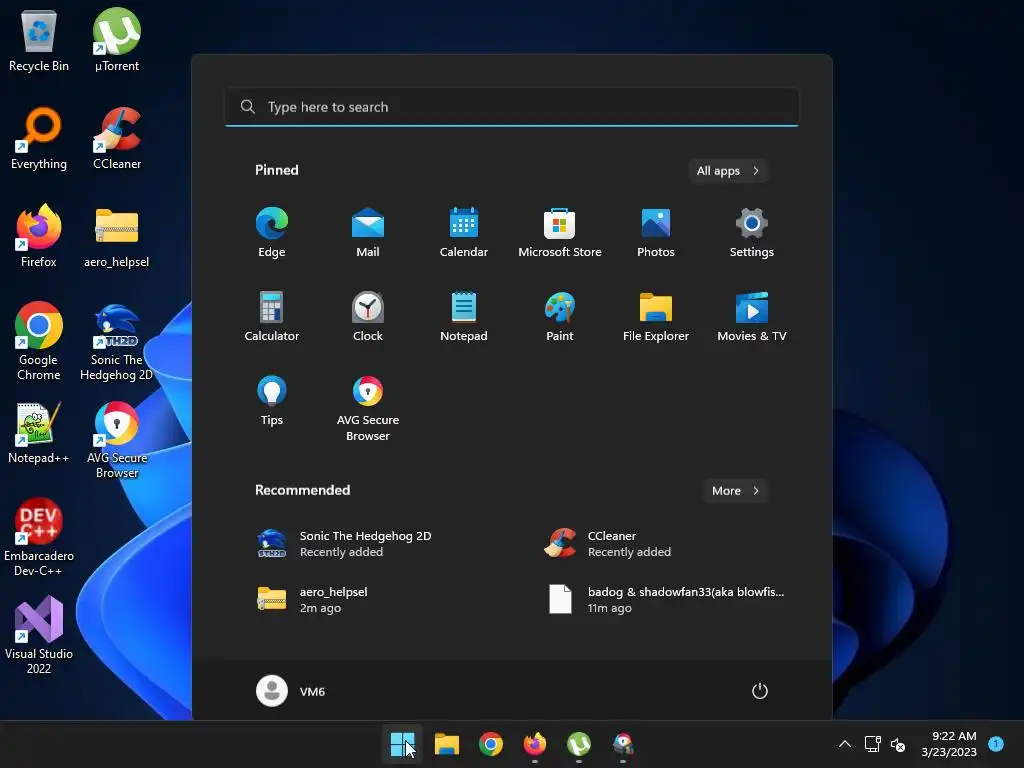This screenshot has height=768, width=1024.
Task: Open Notepad from Start menu
Action: [x=464, y=317]
